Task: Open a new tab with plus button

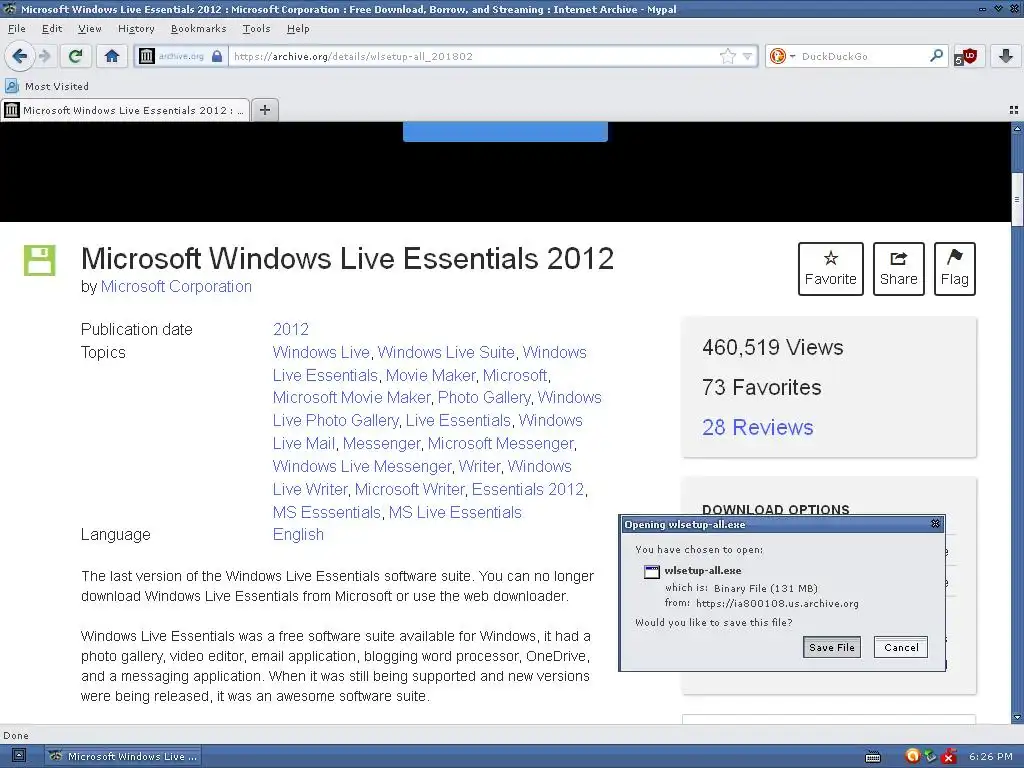Action: click(x=264, y=110)
